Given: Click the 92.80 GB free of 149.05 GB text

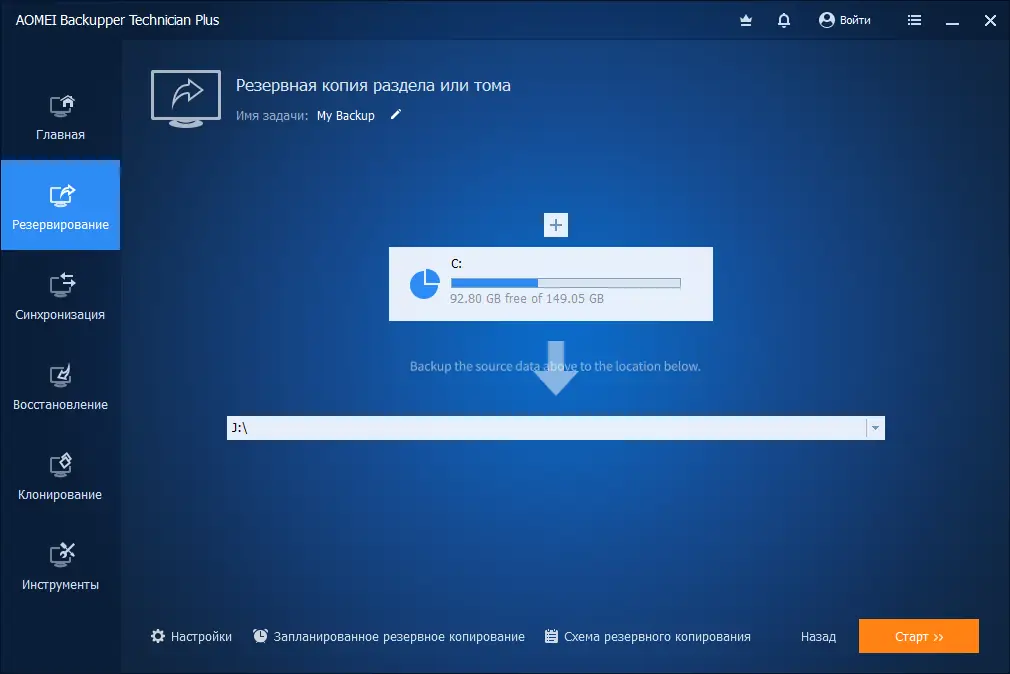Looking at the screenshot, I should tap(527, 298).
